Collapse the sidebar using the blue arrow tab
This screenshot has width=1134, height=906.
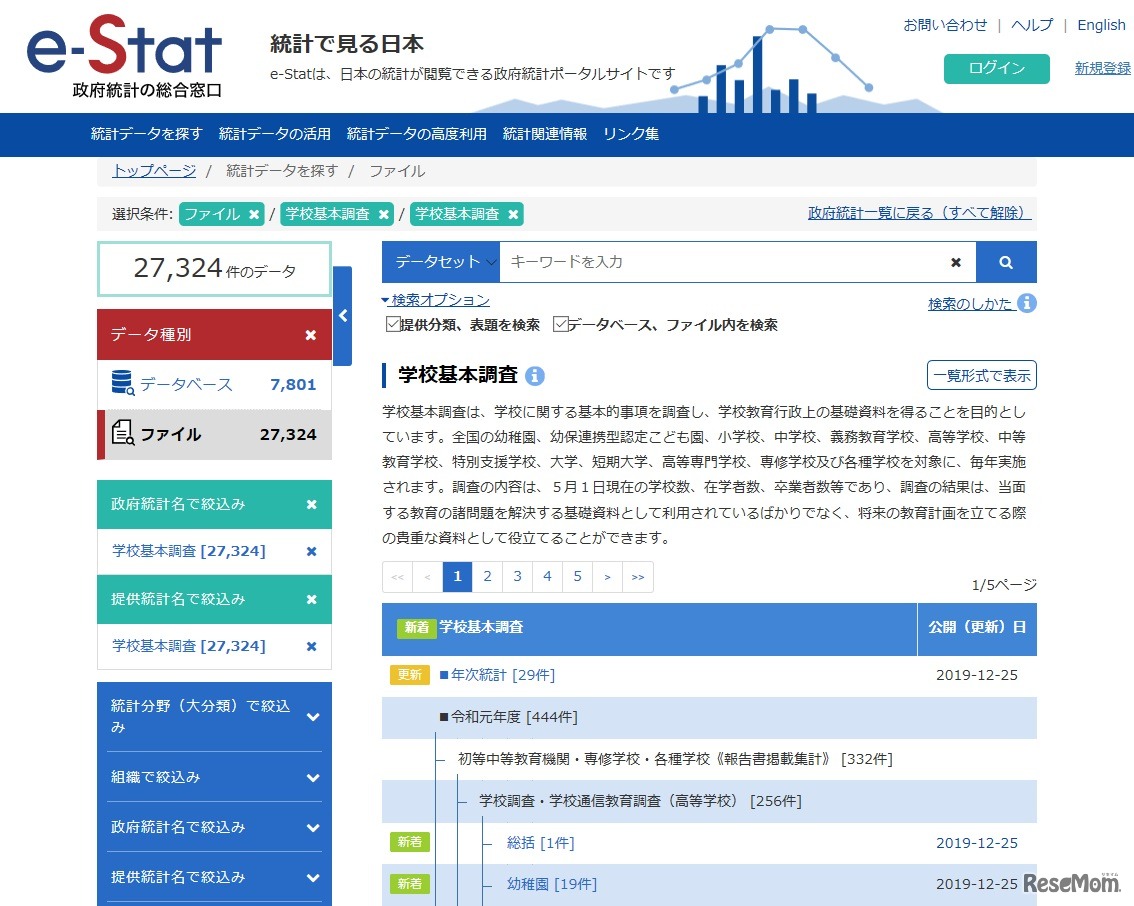[x=343, y=315]
